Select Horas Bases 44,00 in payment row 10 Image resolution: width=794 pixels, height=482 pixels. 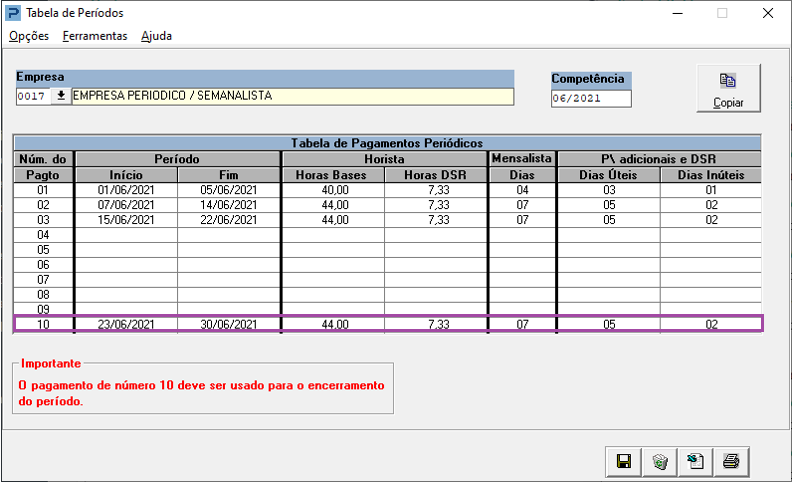pos(333,325)
